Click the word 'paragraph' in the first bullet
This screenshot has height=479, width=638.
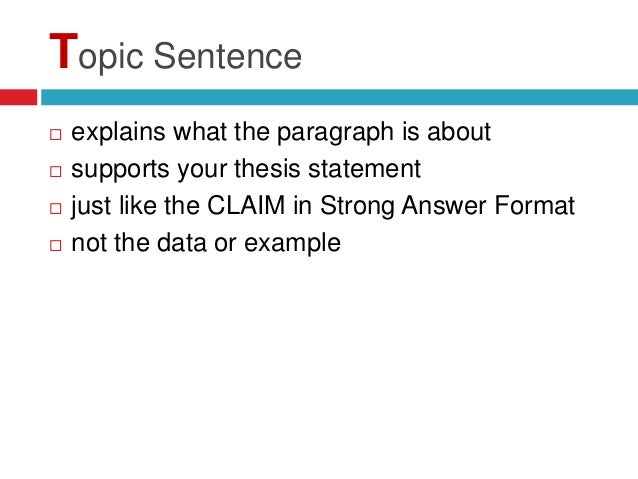tap(335, 132)
